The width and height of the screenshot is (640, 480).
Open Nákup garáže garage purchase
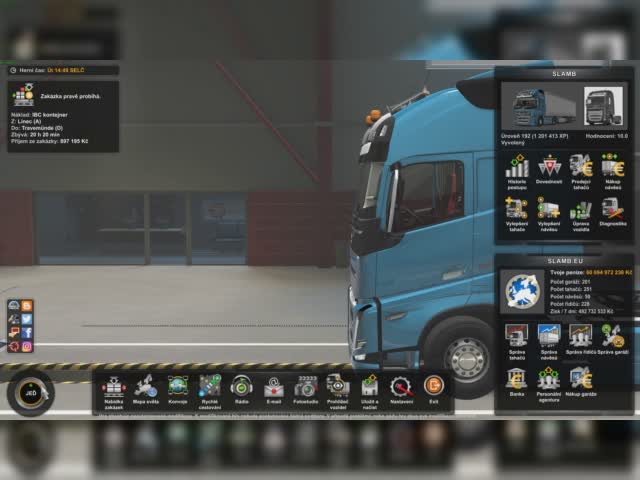(581, 382)
